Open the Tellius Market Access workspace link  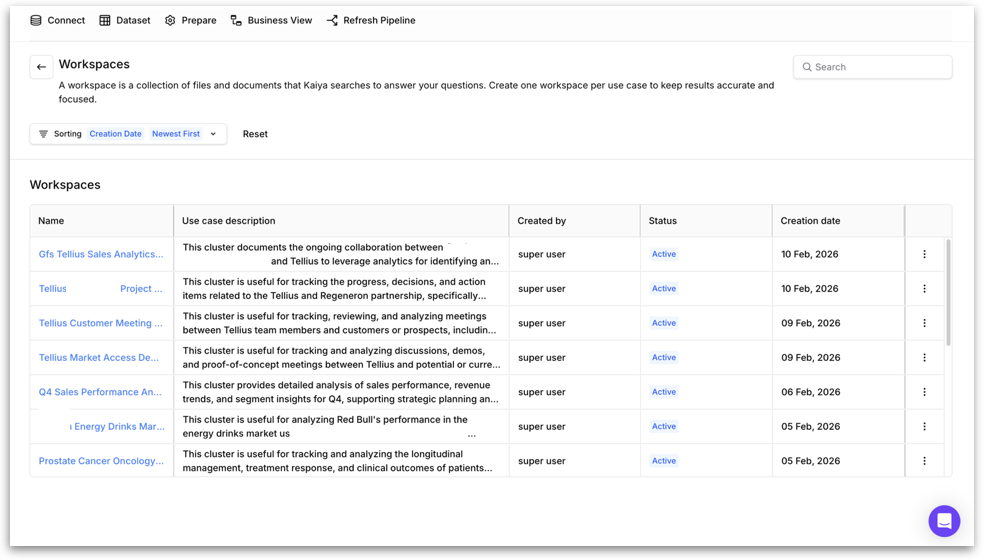coord(99,358)
